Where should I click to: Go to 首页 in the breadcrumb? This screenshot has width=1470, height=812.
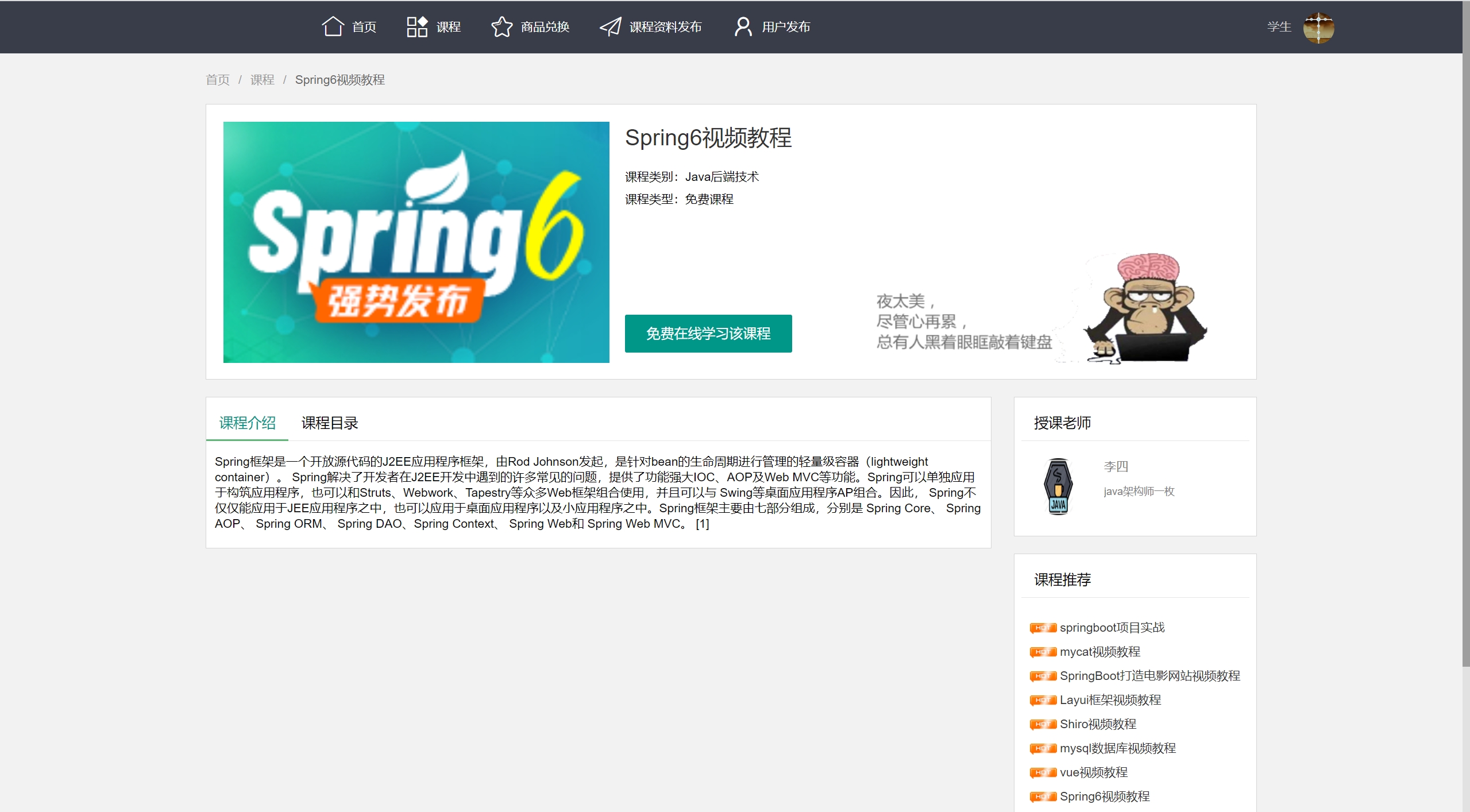[x=218, y=80]
